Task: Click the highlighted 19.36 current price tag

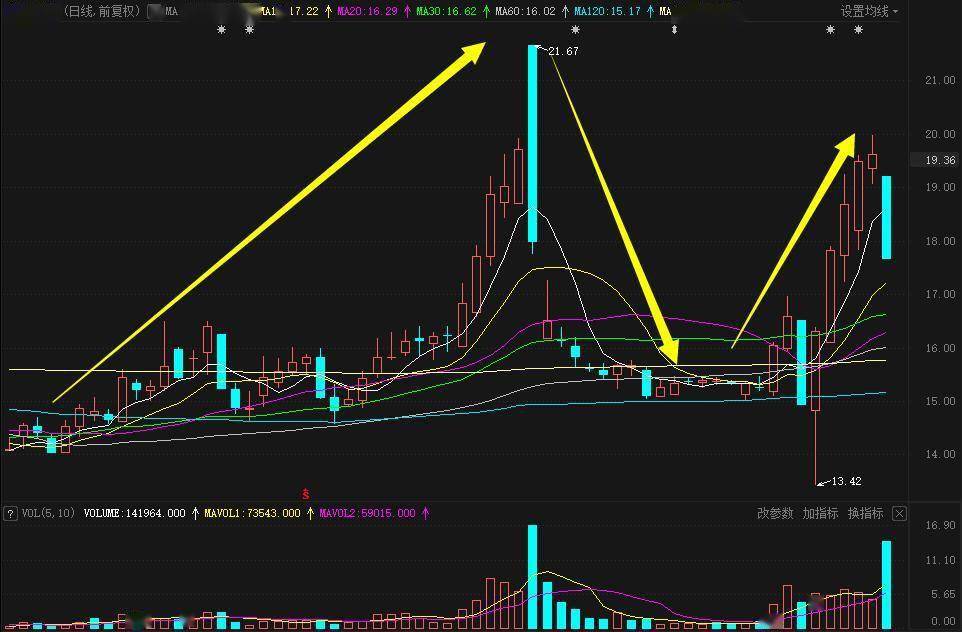Action: (939, 160)
